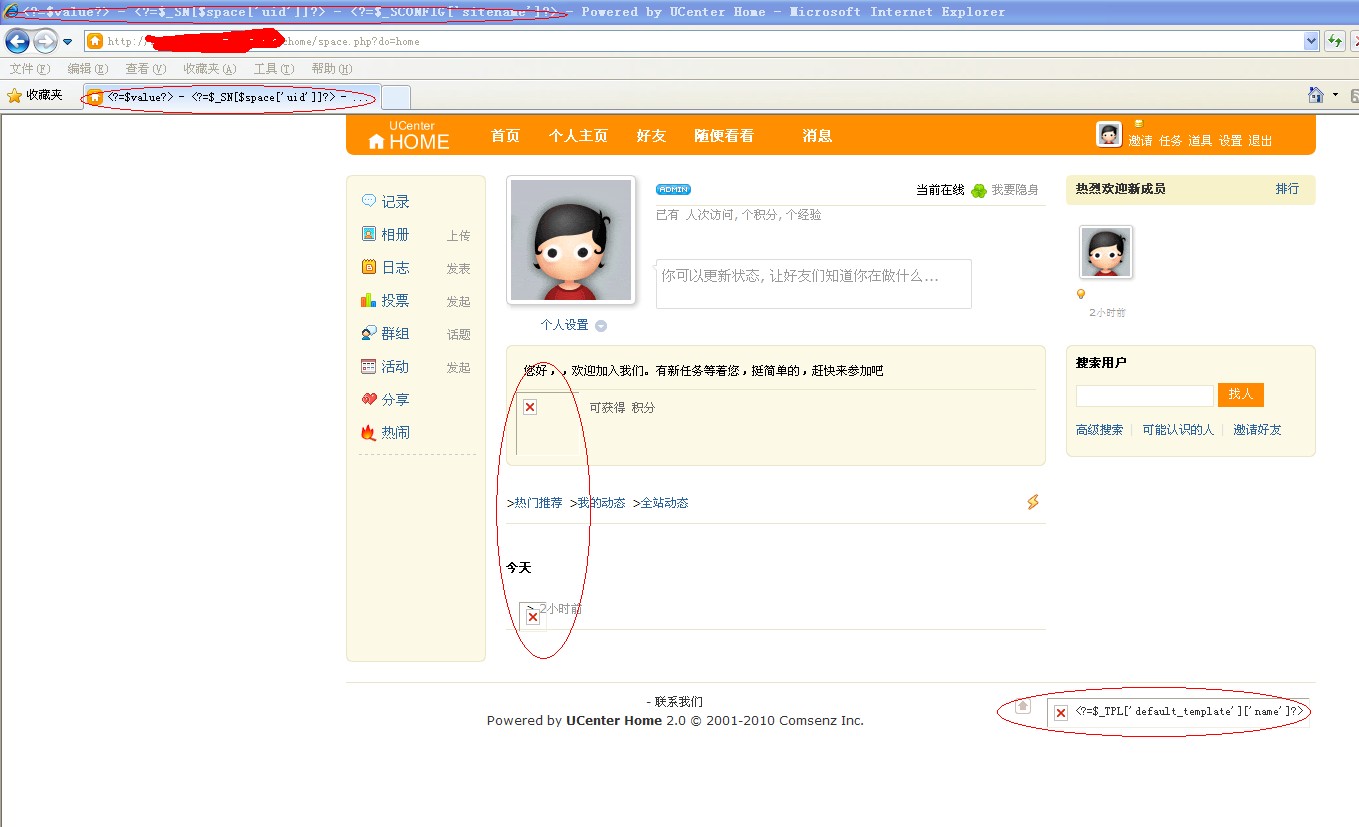Open 分享 in the sidebar
This screenshot has width=1359, height=827.
coord(395,400)
